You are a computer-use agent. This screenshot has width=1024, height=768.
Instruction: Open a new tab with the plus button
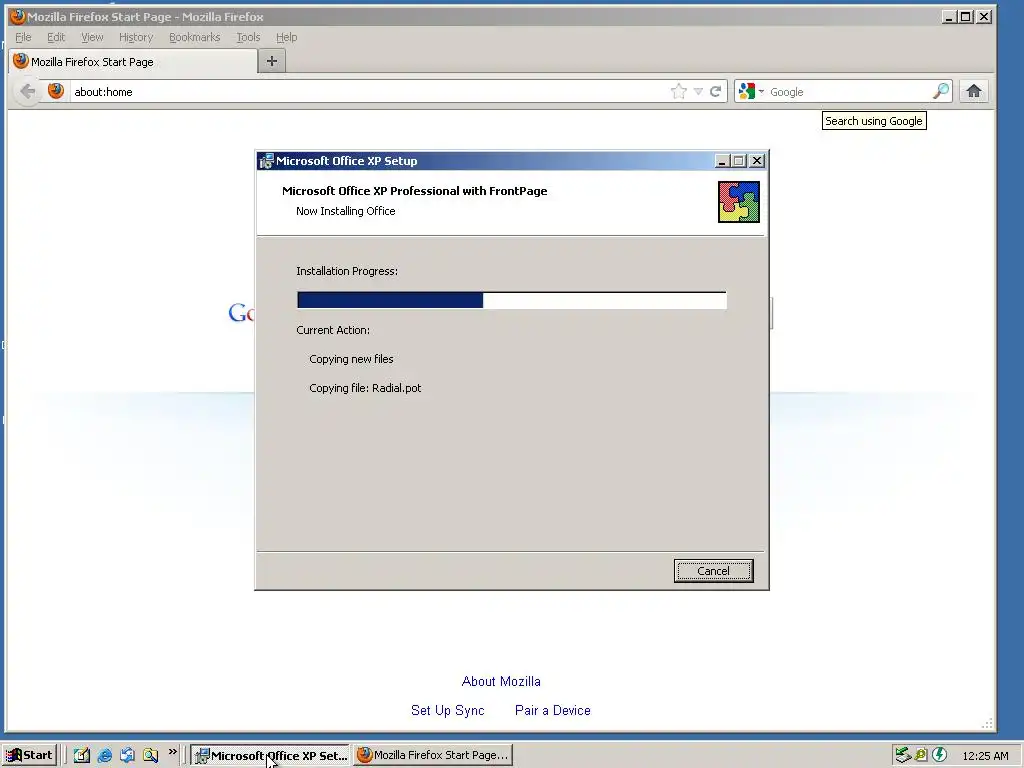pyautogui.click(x=272, y=61)
